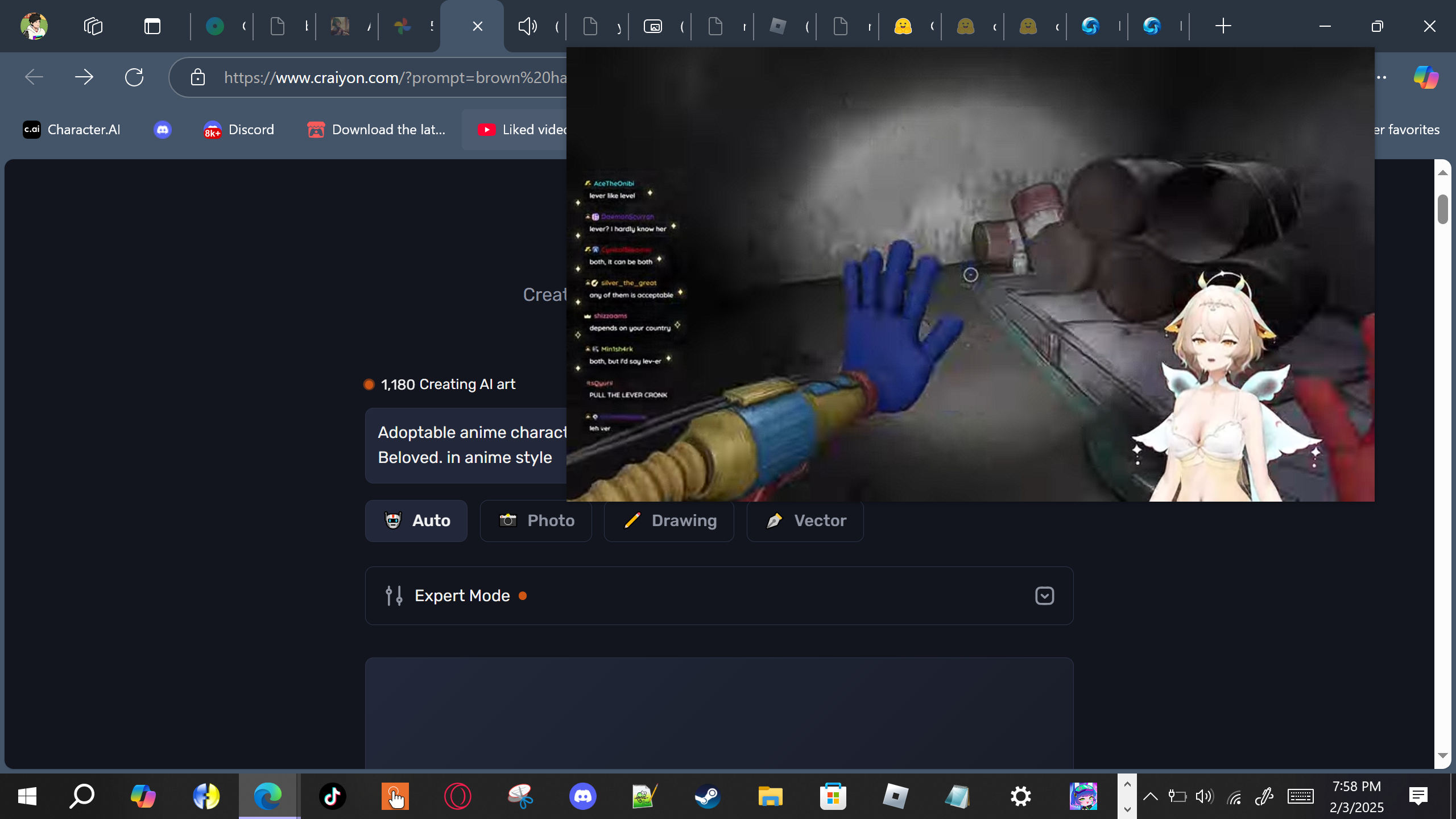
Task: Select the Drawing style option
Action: [669, 520]
